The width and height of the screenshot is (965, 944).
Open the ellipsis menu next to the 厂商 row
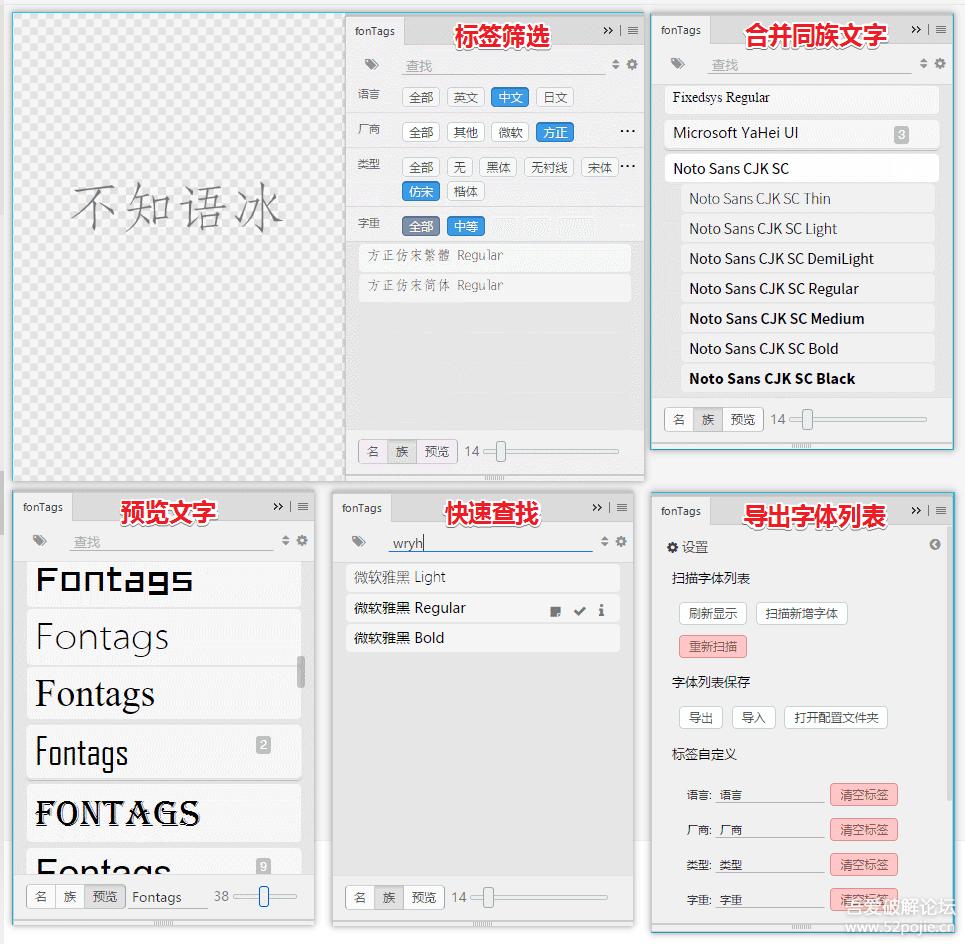pyautogui.click(x=627, y=131)
